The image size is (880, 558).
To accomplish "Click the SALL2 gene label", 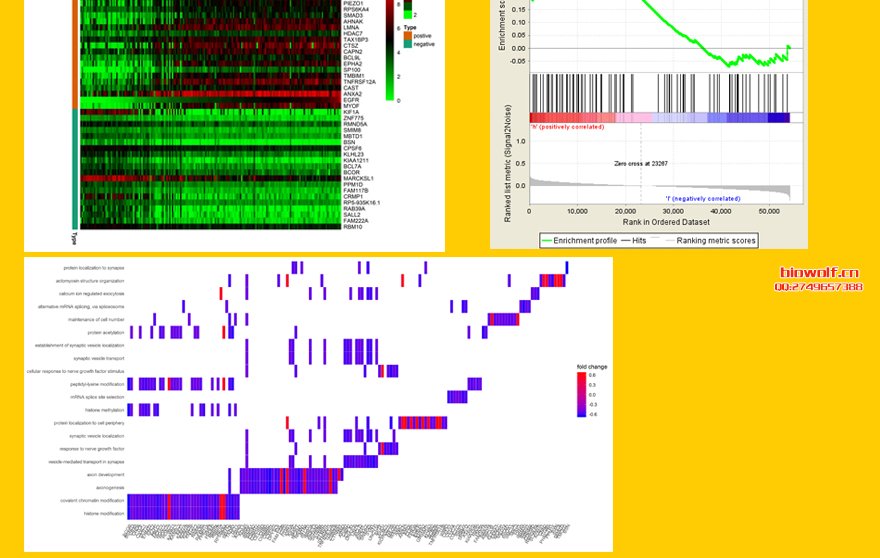I will click(x=352, y=215).
